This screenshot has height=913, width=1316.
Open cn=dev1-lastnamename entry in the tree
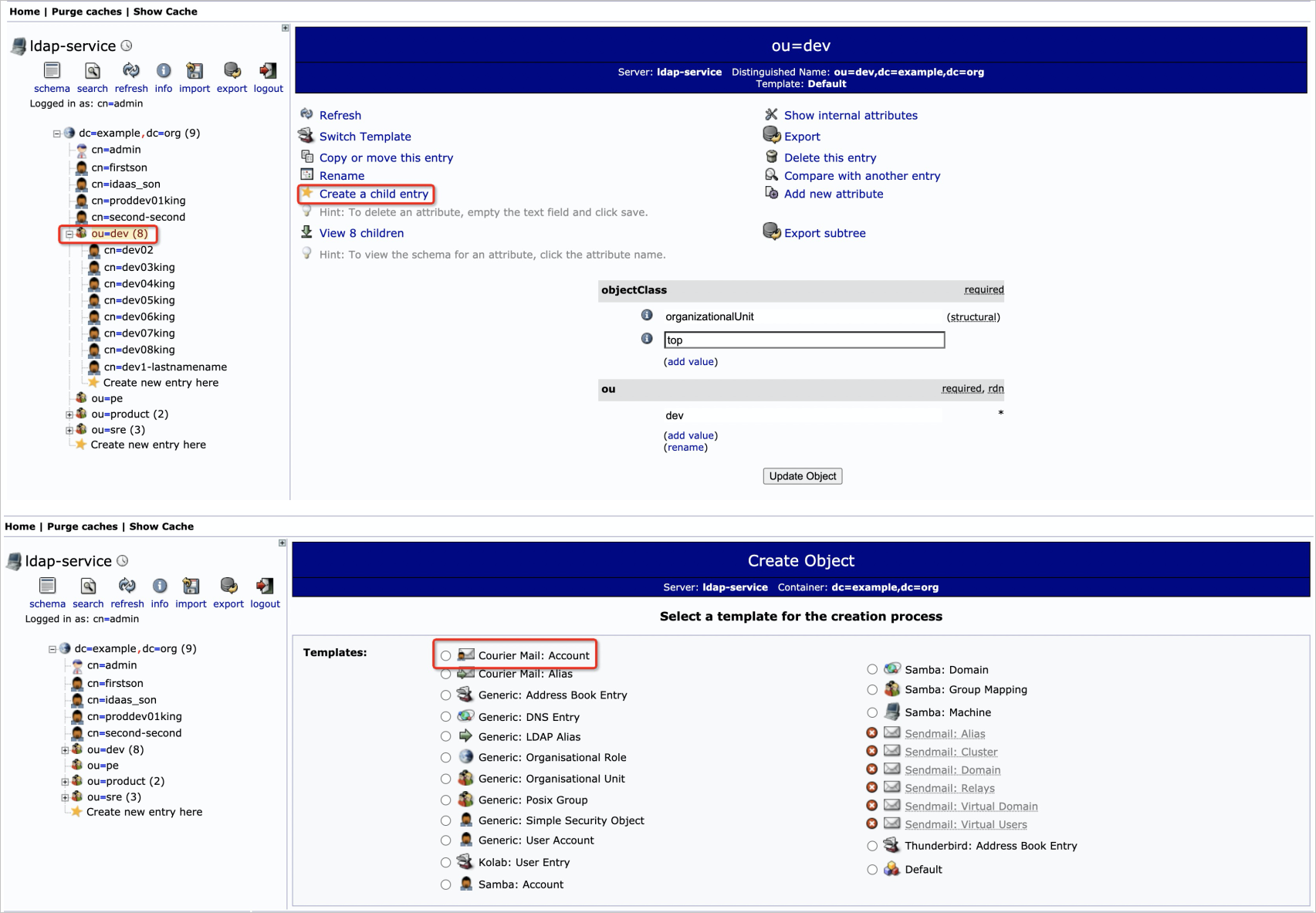165,367
